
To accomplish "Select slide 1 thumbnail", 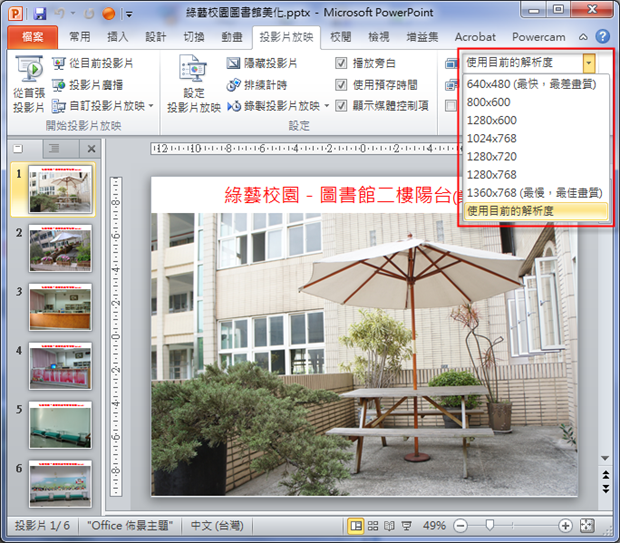I will click(60, 189).
